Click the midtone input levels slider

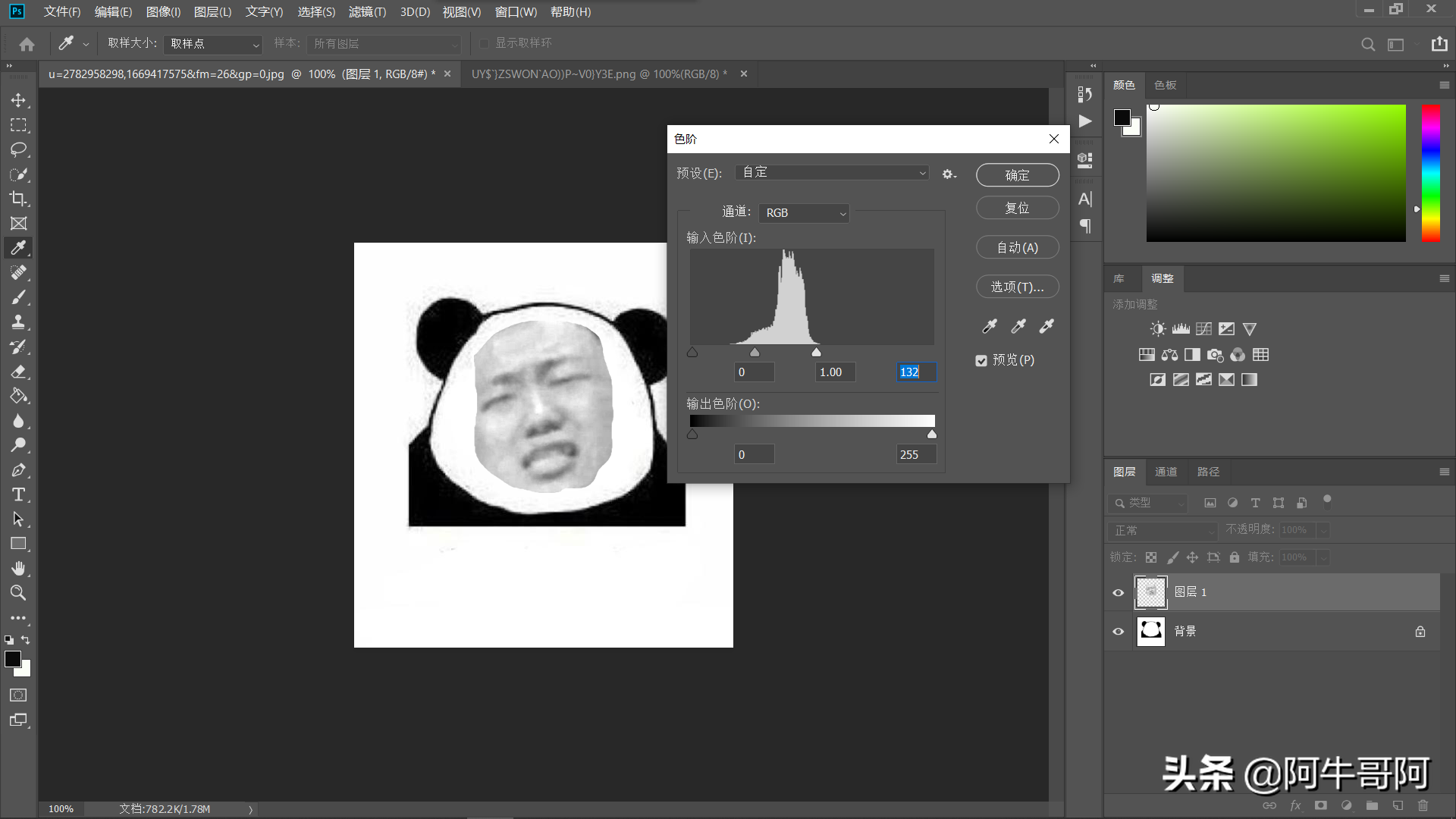click(x=755, y=353)
